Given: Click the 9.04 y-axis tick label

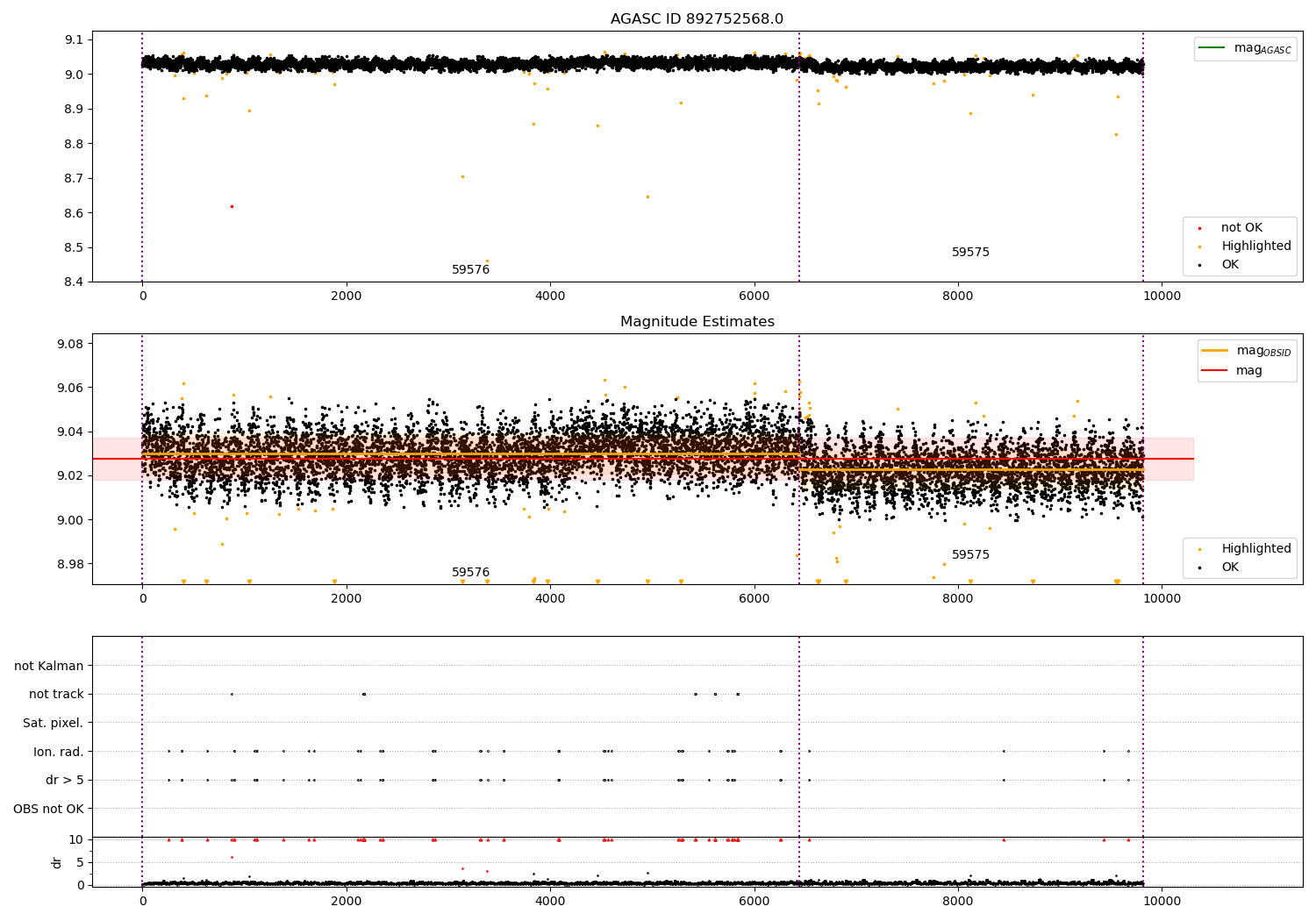Looking at the screenshot, I should pyautogui.click(x=70, y=432).
